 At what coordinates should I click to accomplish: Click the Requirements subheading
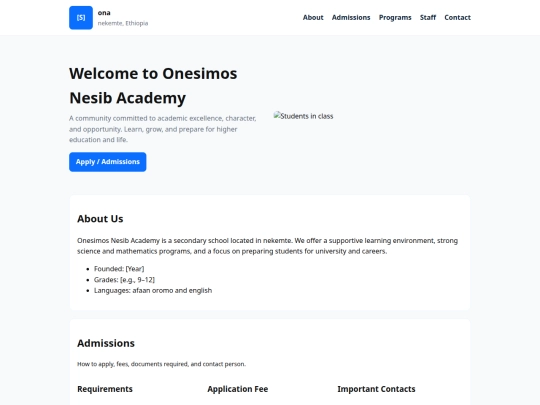105,389
